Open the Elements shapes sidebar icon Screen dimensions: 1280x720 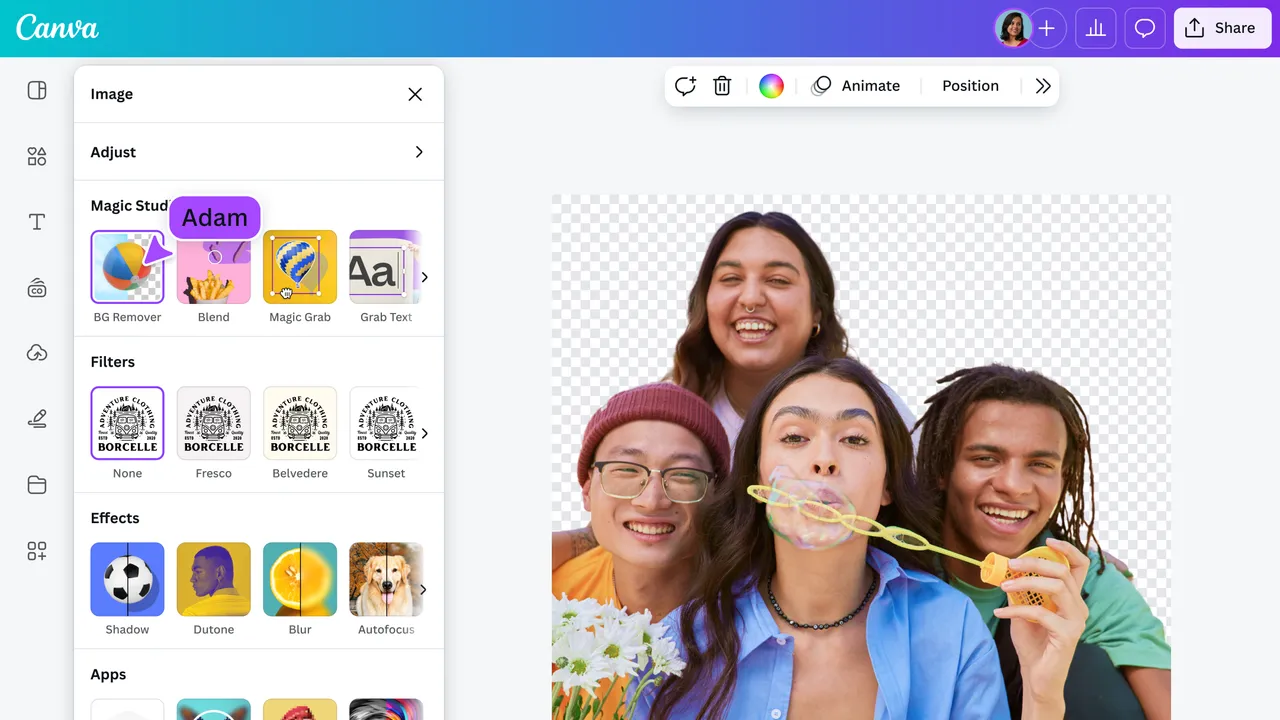pyautogui.click(x=37, y=156)
